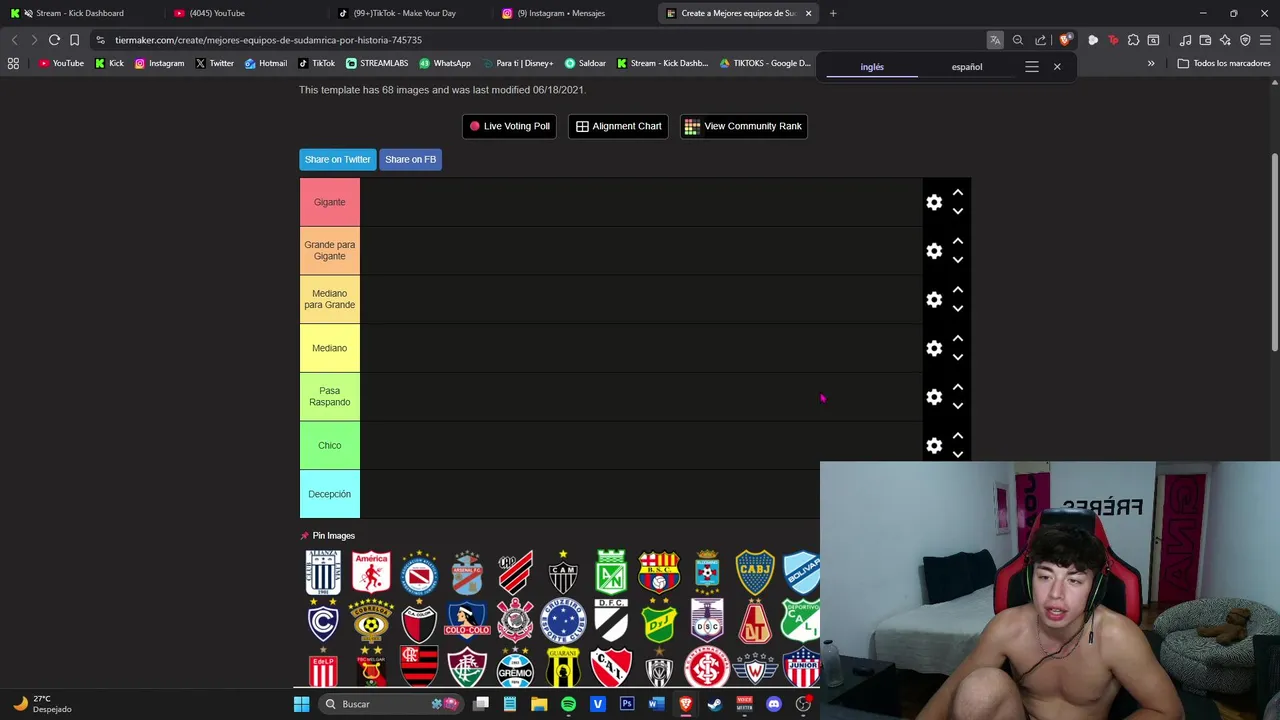Move Gigante tier down with arrow
Viewport: 1280px width, 720px height.
click(958, 212)
